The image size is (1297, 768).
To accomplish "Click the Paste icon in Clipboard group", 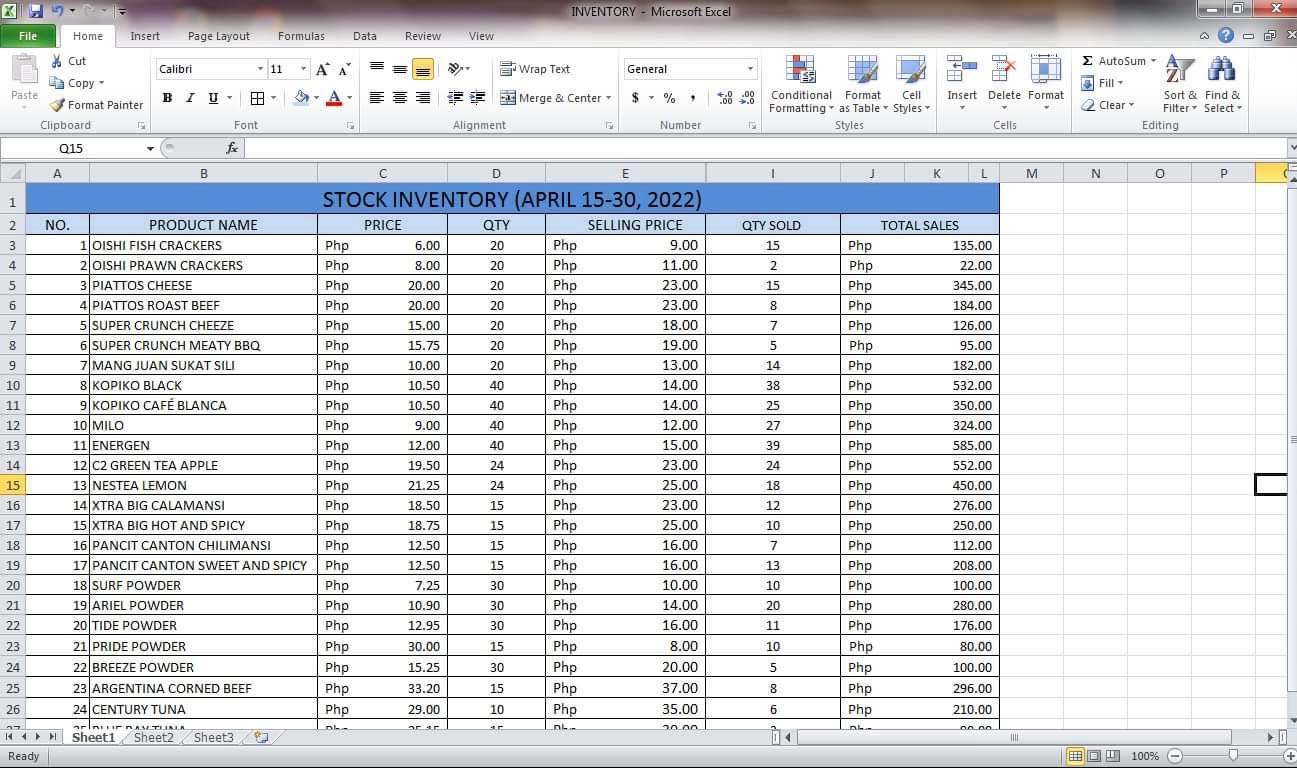I will tap(24, 69).
